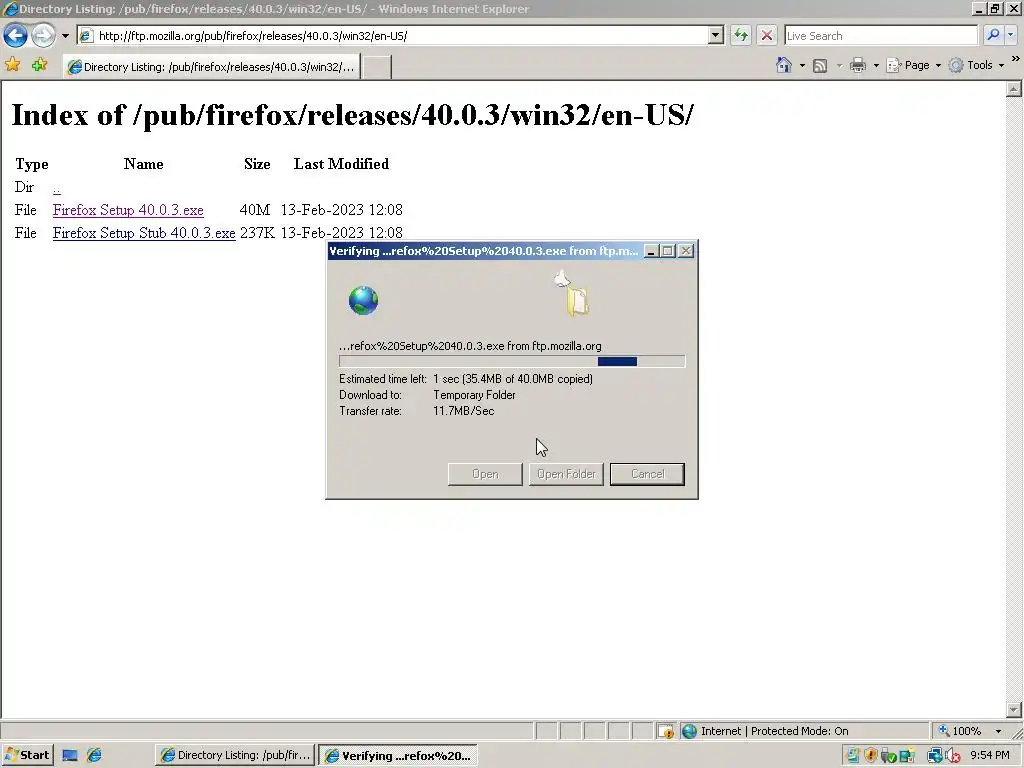Image resolution: width=1024 pixels, height=768 pixels.
Task: Download Firefox Setup 40.0.3.exe link
Action: coord(128,210)
